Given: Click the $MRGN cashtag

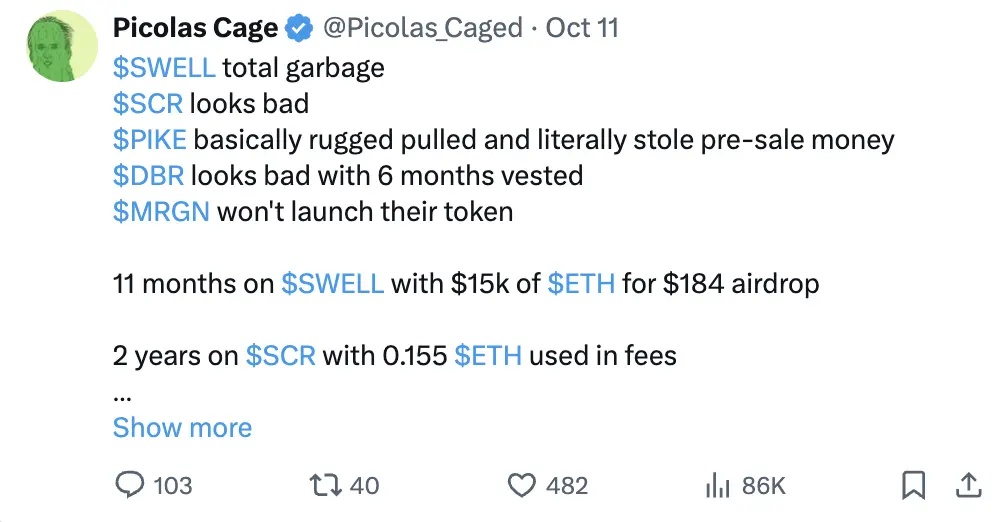Looking at the screenshot, I should (161, 212).
